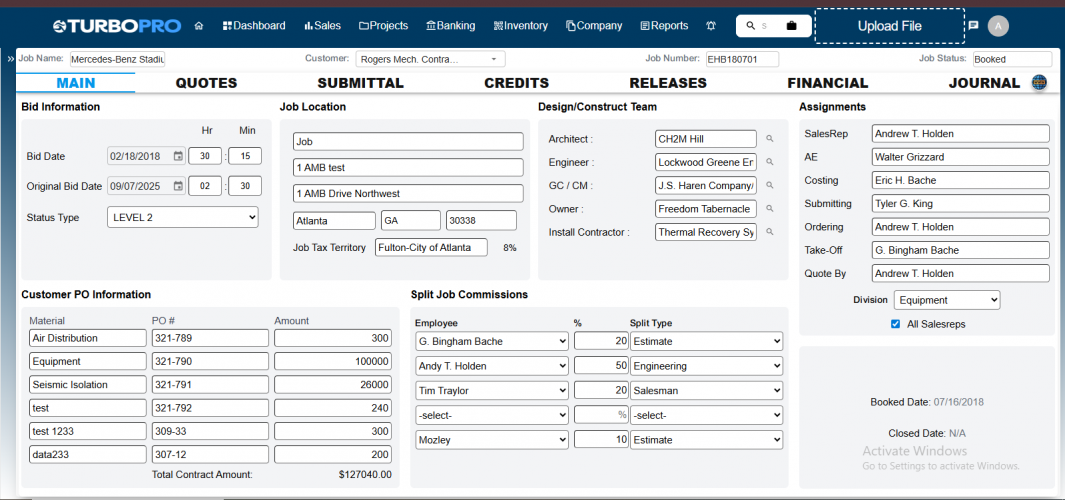Open the Reports menu
The height and width of the screenshot is (500, 1065).
pyautogui.click(x=664, y=26)
